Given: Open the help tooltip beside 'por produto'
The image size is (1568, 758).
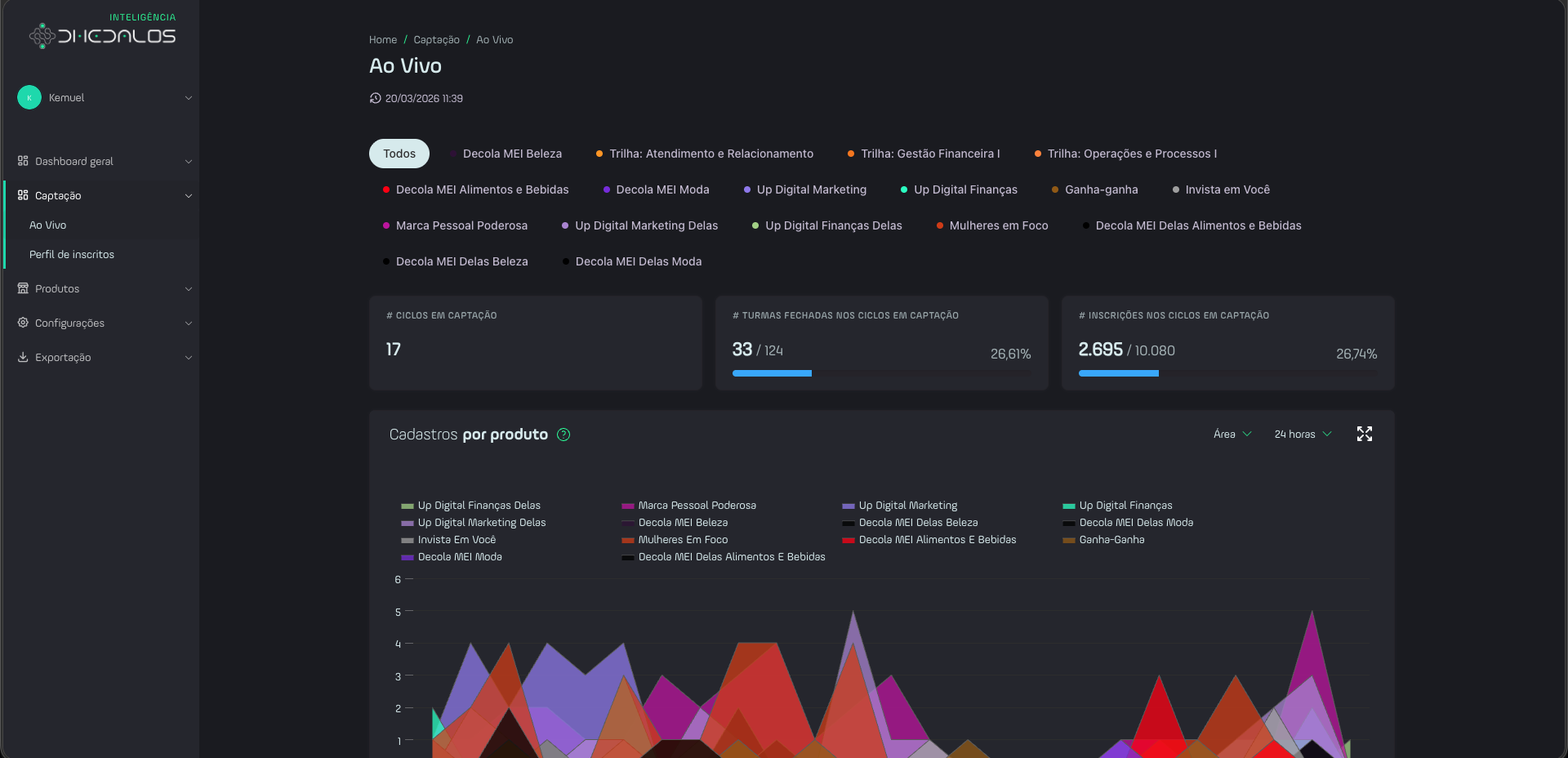Looking at the screenshot, I should [x=563, y=435].
